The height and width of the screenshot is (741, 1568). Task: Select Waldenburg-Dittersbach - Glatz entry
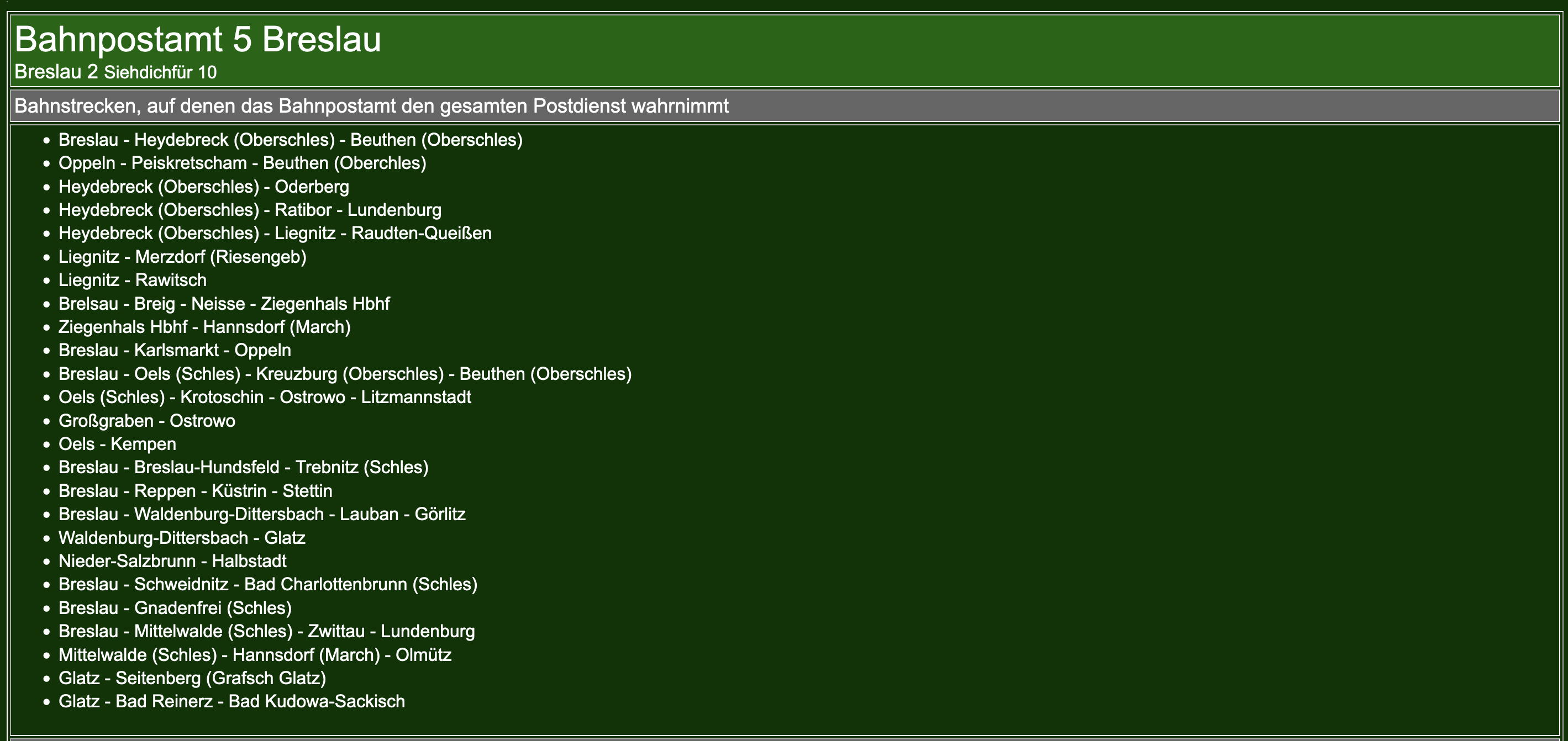(181, 538)
